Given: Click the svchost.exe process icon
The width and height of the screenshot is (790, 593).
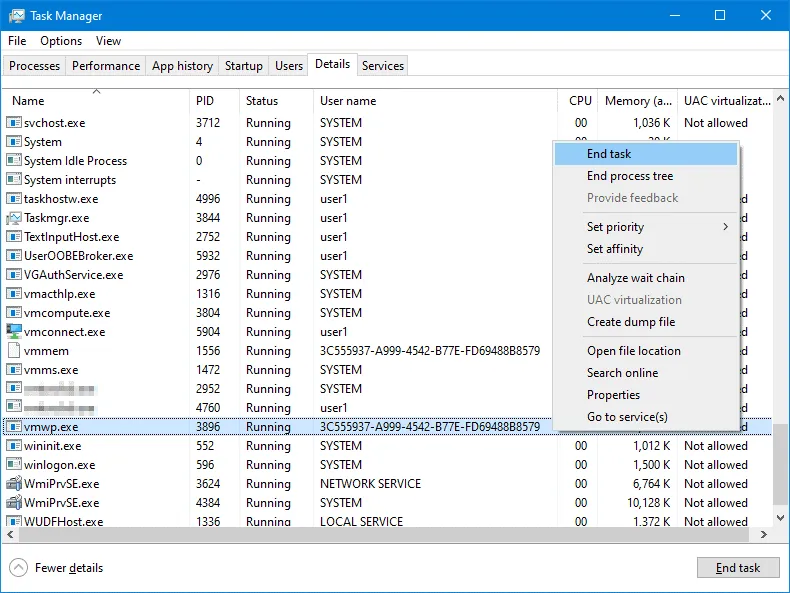Looking at the screenshot, I should pos(14,123).
